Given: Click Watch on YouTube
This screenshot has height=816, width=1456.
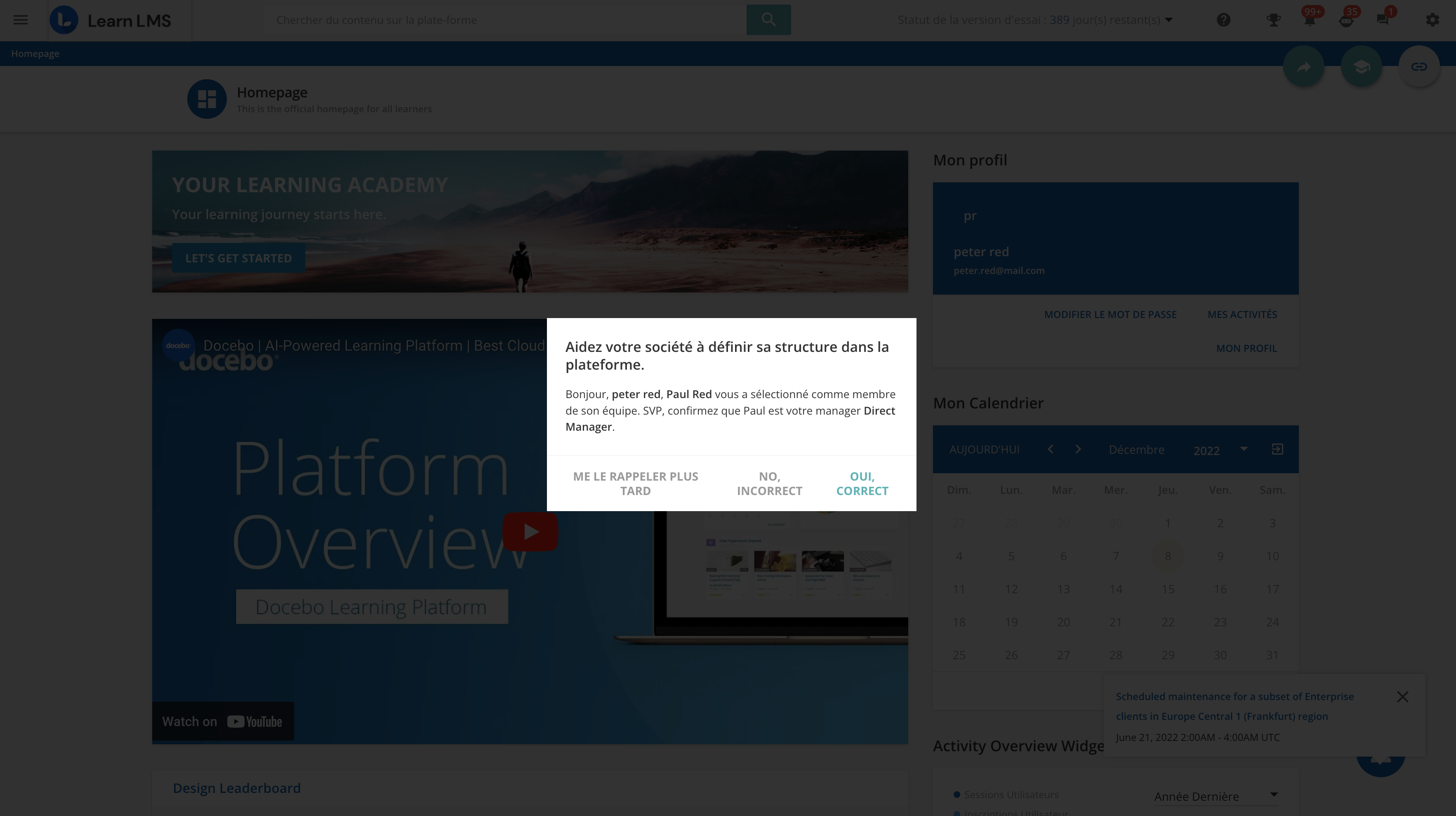Looking at the screenshot, I should [223, 722].
